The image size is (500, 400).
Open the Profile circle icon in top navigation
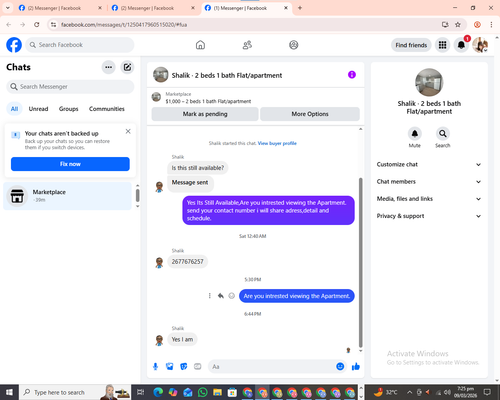(294, 45)
